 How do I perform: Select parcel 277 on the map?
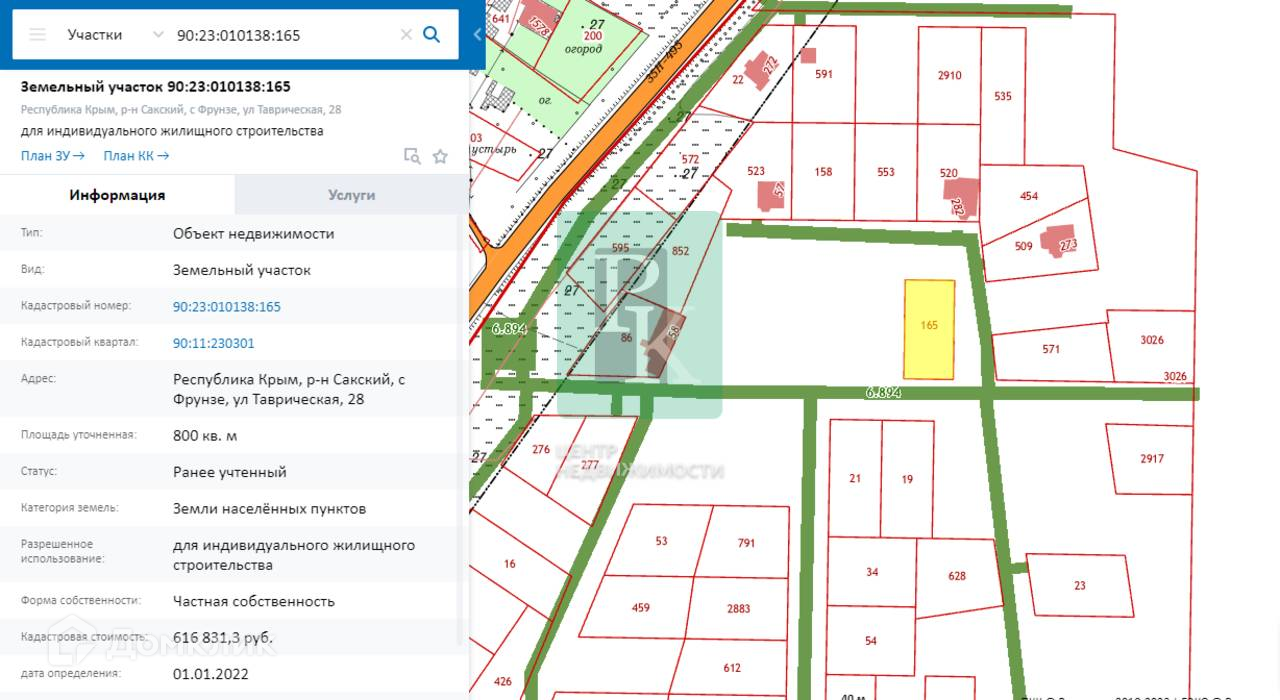[x=589, y=464]
